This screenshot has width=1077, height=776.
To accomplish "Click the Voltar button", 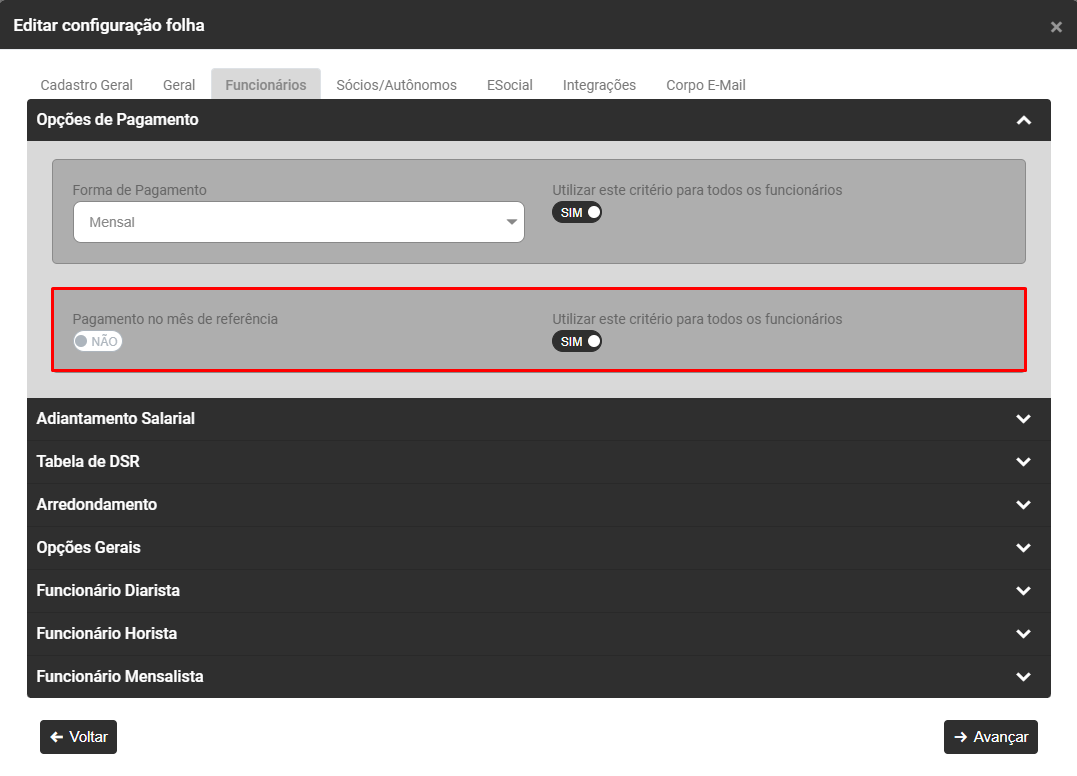I will point(78,737).
